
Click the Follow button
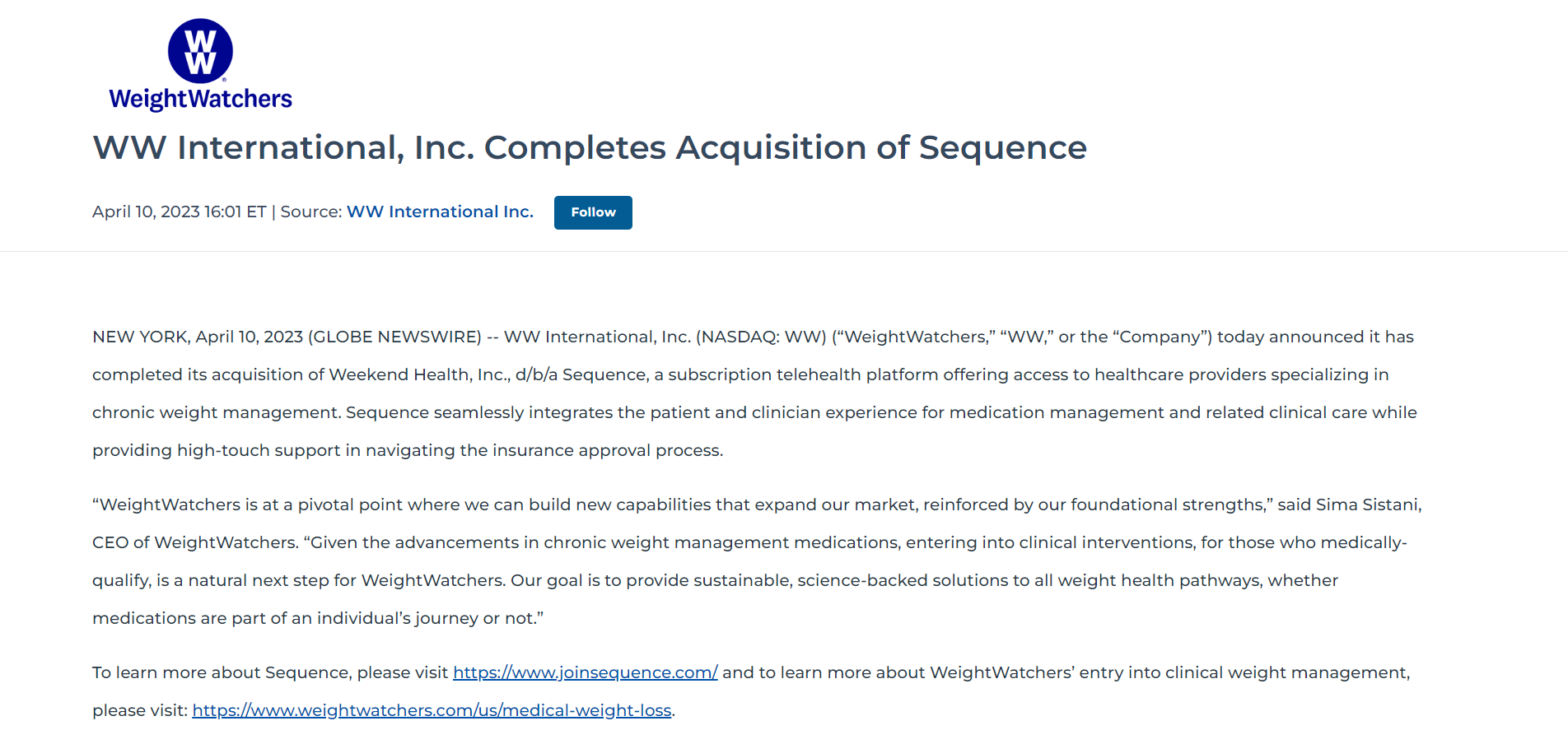[593, 212]
